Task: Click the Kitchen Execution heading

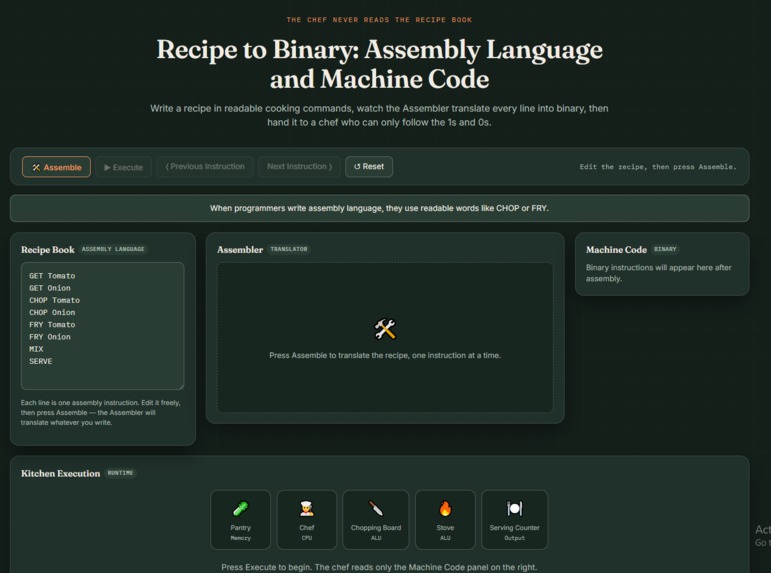Action: point(60,473)
